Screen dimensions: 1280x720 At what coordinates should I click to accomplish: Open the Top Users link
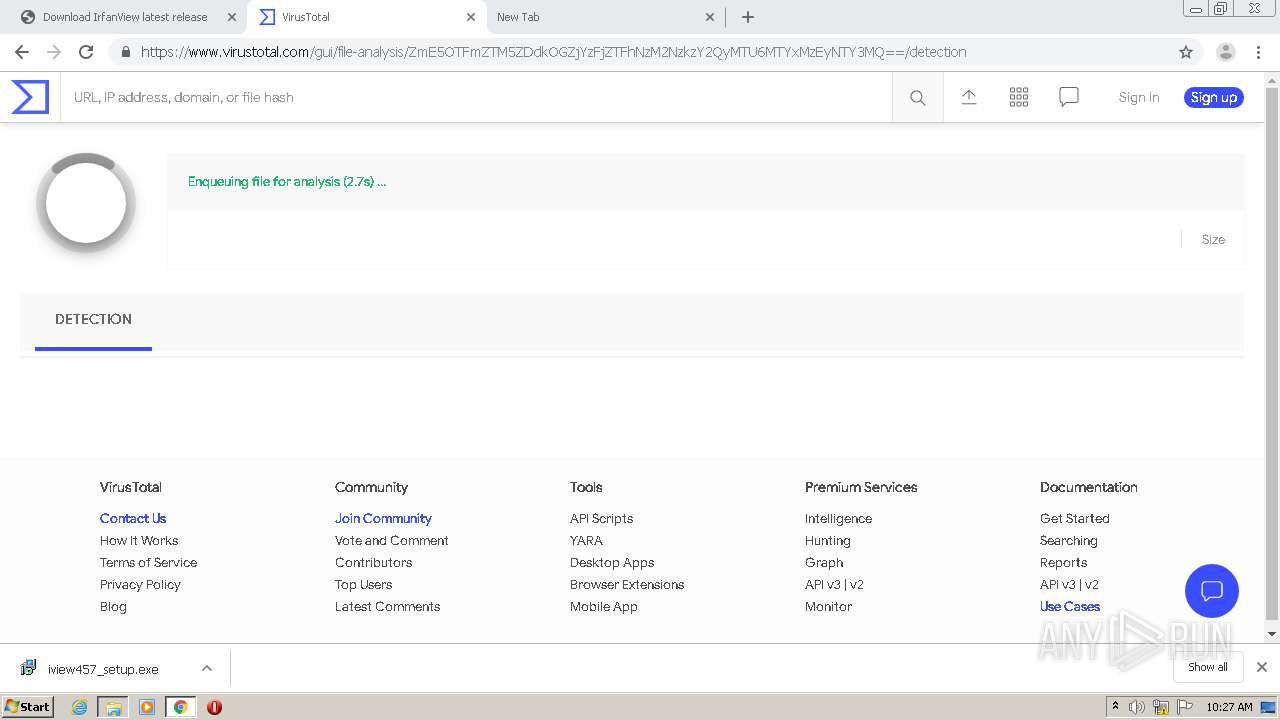[x=363, y=584]
